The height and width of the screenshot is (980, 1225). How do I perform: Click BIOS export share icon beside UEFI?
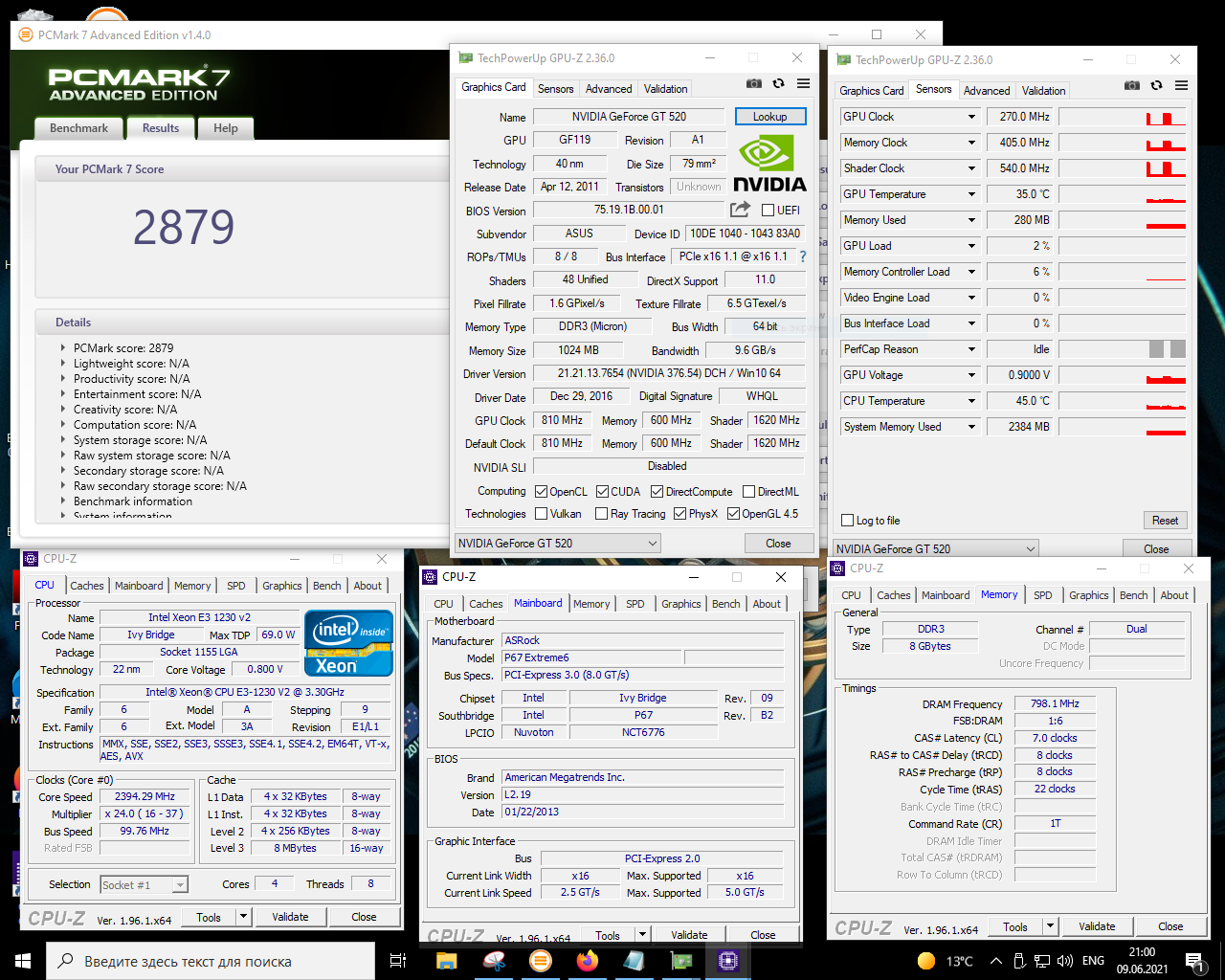pos(740,209)
